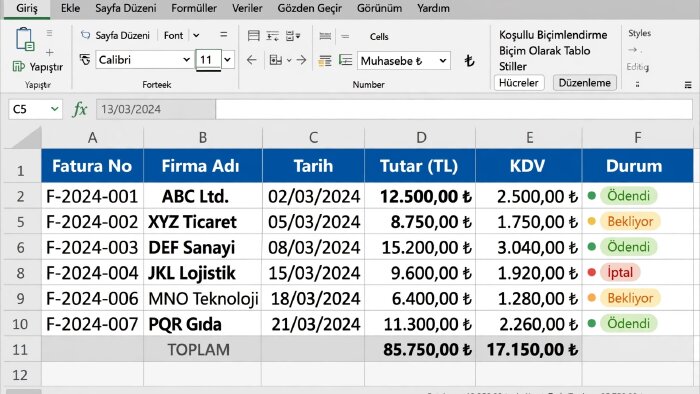Click the Styles label button
This screenshot has height=394, width=700.
click(x=639, y=33)
